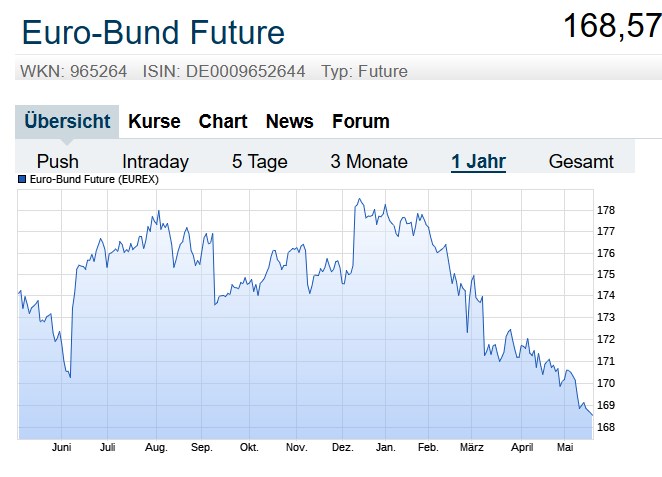Image resolution: width=662 pixels, height=477 pixels.
Task: Click the März label on the time axis
Action: [x=472, y=448]
